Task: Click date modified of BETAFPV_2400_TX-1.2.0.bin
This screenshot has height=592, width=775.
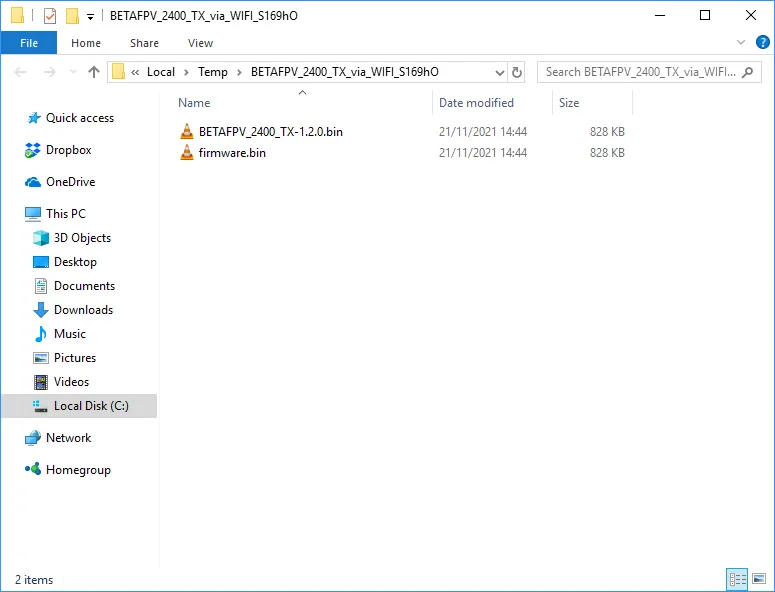Action: (x=483, y=132)
